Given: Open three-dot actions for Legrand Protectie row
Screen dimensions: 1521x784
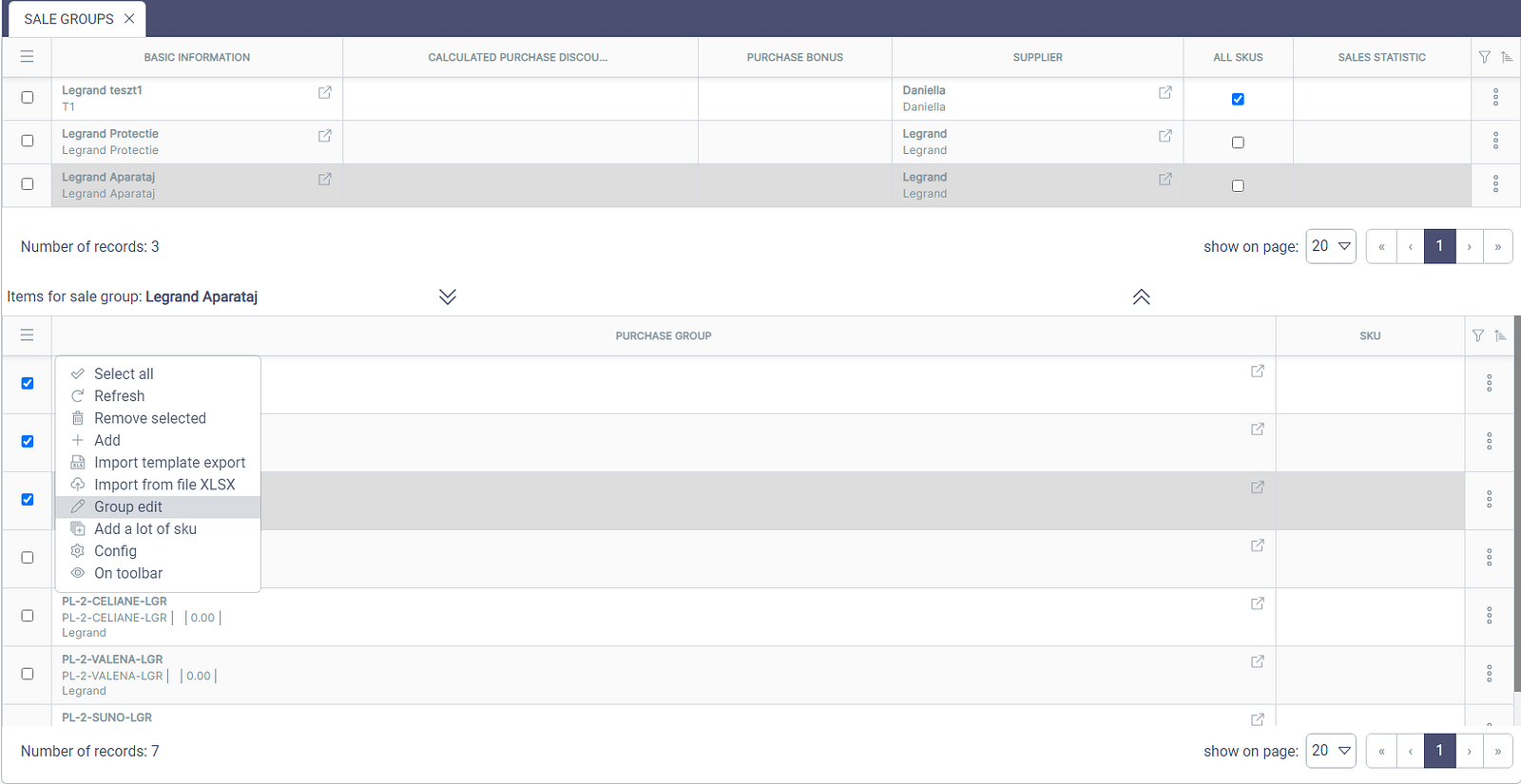Looking at the screenshot, I should (1495, 141).
